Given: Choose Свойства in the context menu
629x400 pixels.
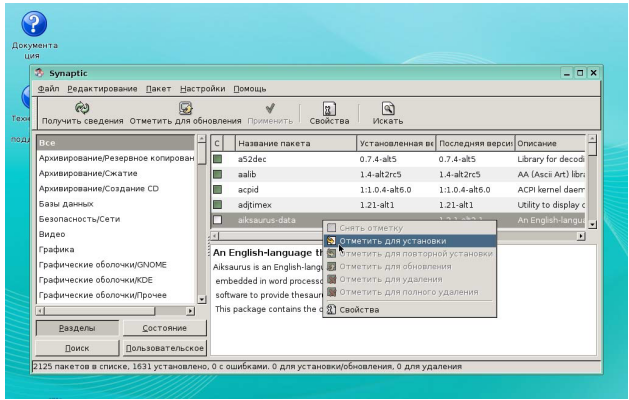Looking at the screenshot, I should pyautogui.click(x=410, y=309).
